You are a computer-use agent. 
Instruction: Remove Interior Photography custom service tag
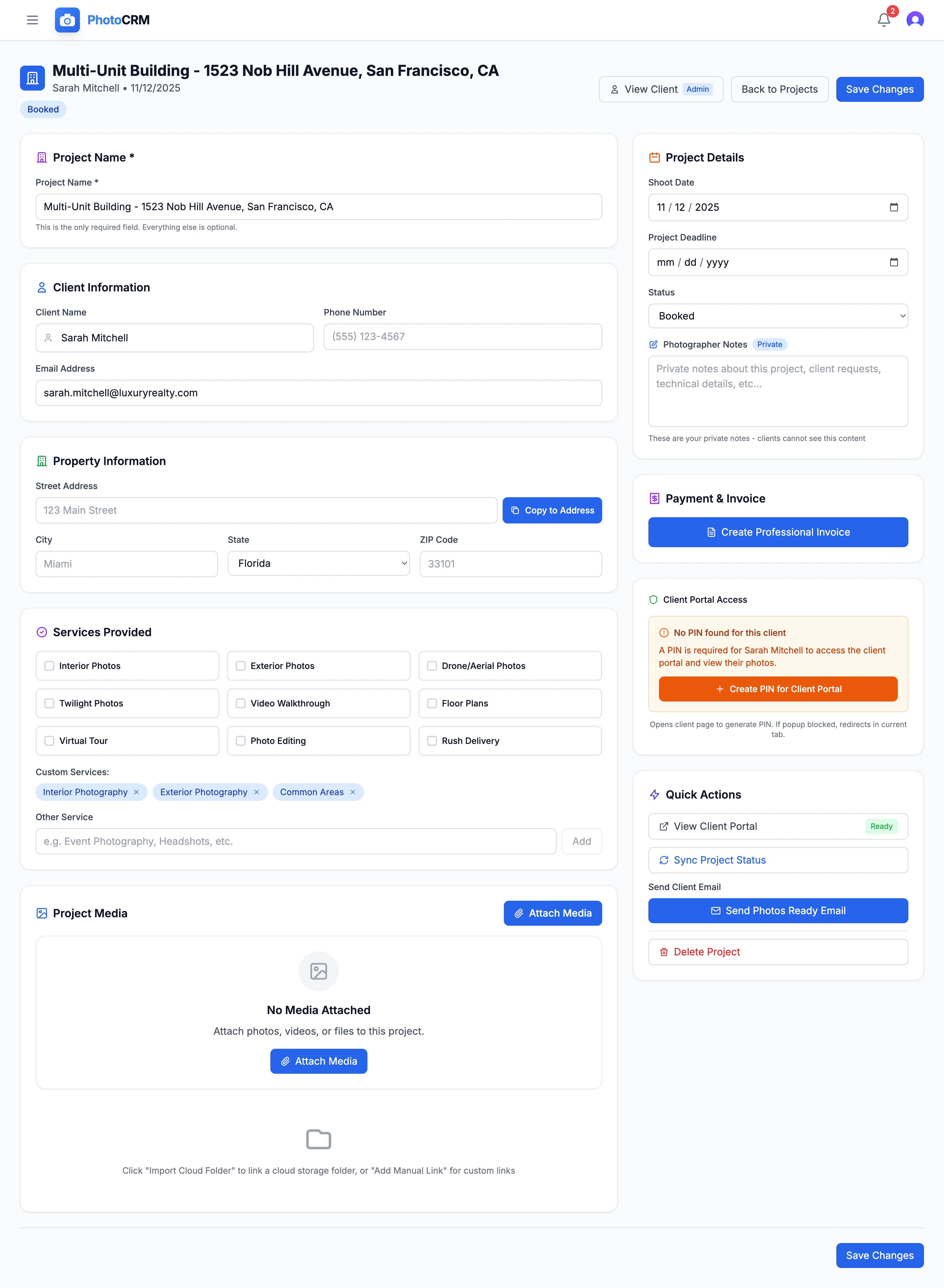coord(136,792)
